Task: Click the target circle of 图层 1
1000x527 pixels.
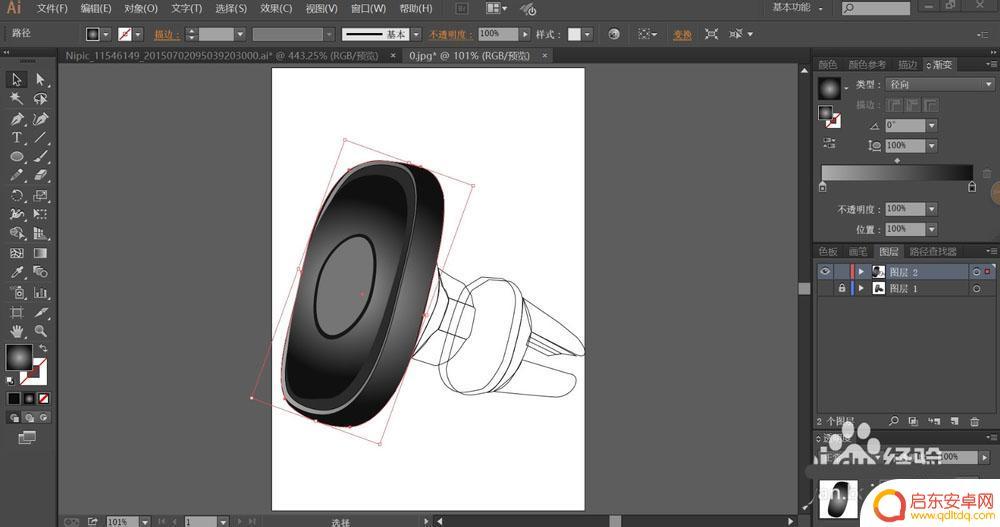Action: (x=976, y=289)
